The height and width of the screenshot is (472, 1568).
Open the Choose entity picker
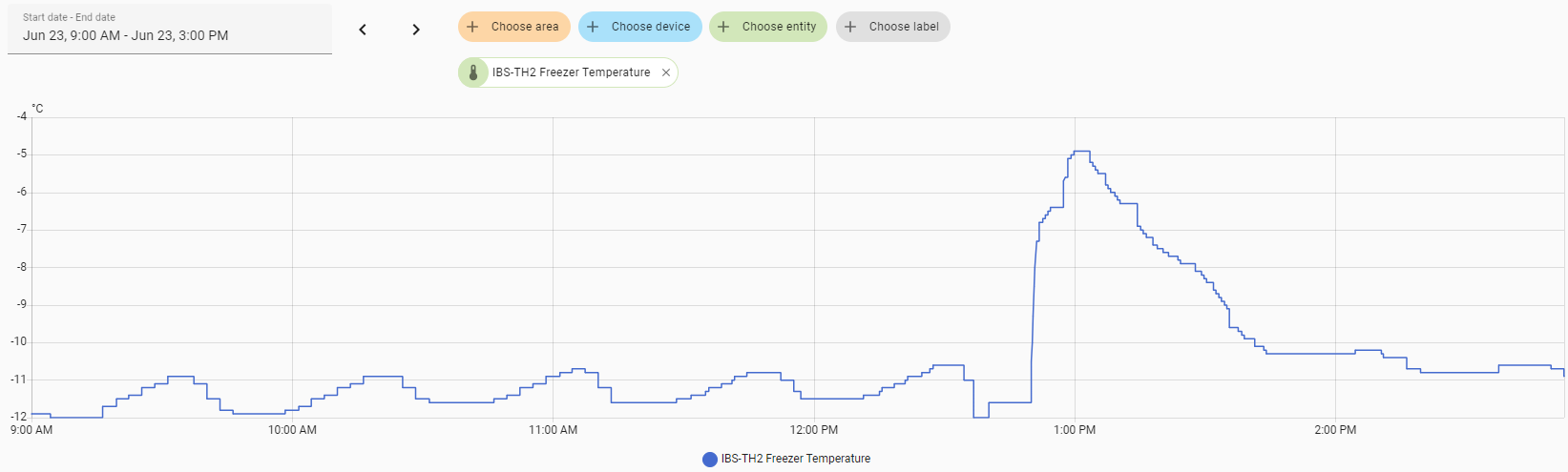tap(768, 27)
